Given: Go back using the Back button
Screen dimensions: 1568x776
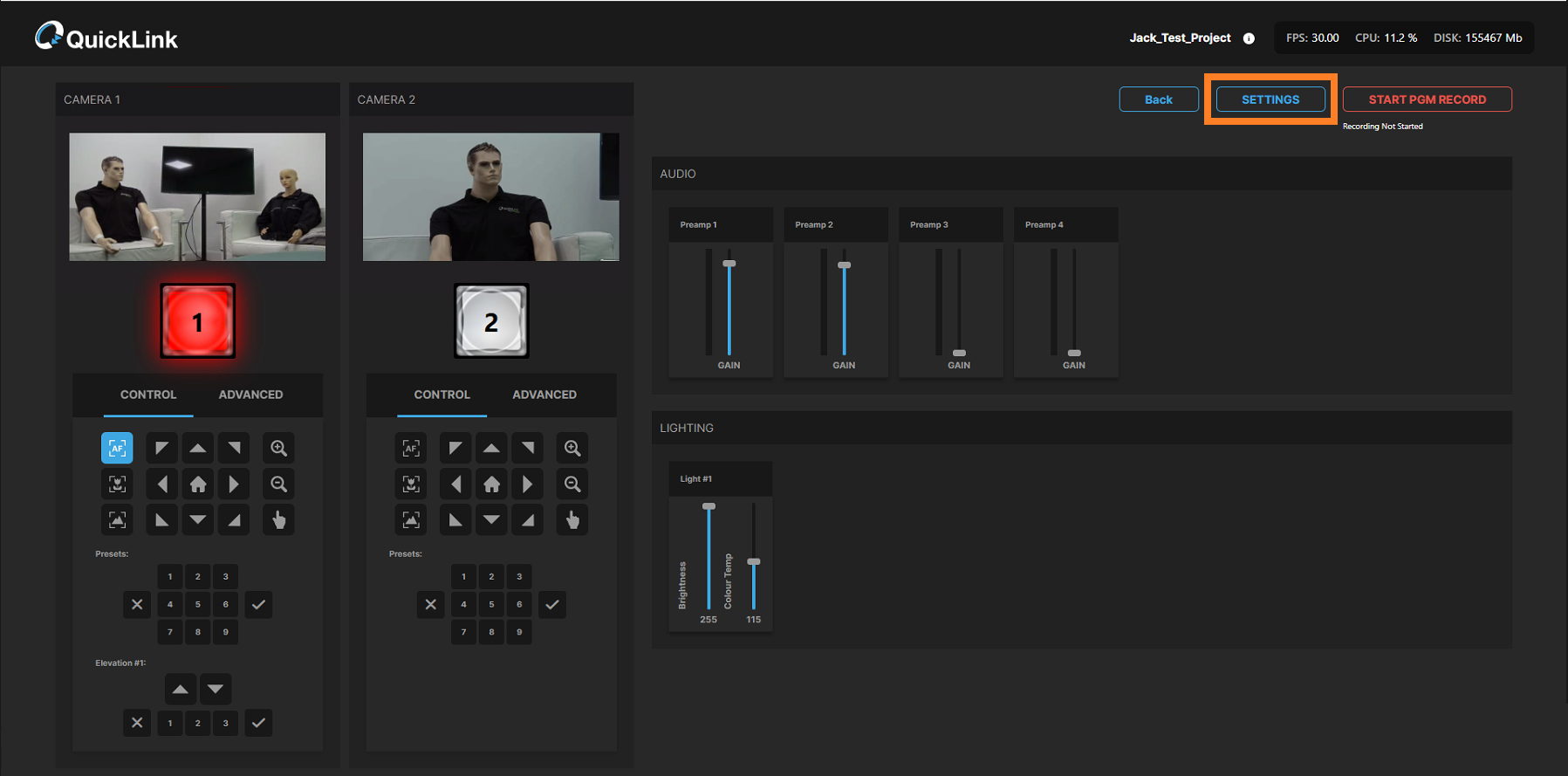Looking at the screenshot, I should pos(1158,100).
